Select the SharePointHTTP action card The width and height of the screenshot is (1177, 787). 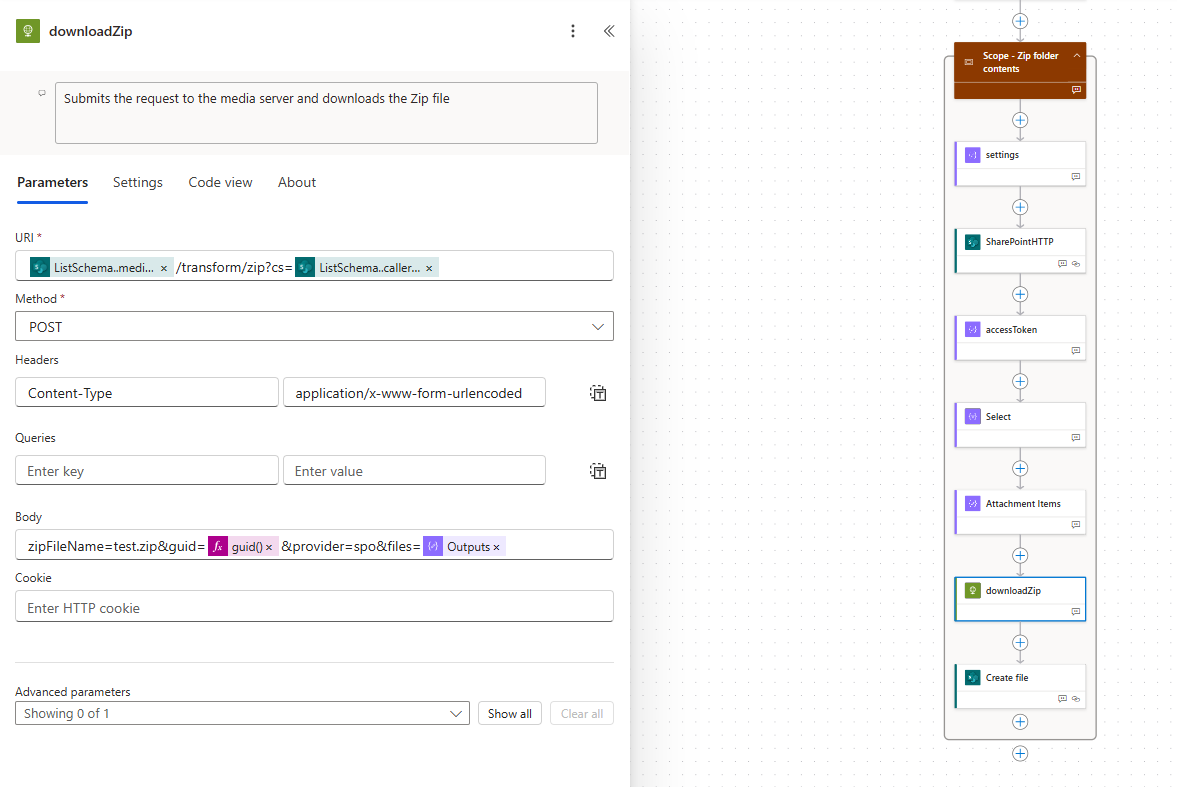[x=1019, y=250]
